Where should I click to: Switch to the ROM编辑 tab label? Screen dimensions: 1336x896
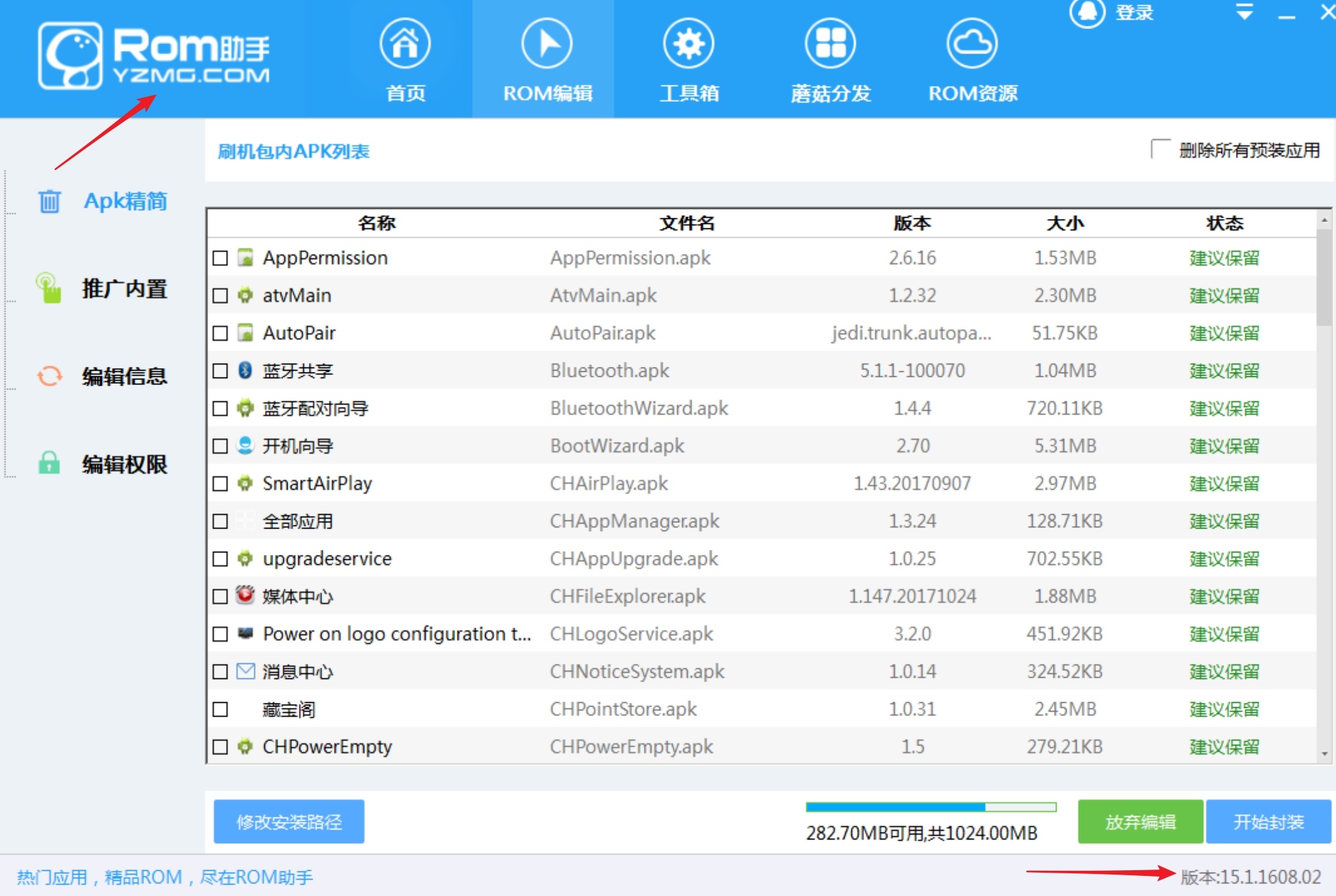[547, 93]
